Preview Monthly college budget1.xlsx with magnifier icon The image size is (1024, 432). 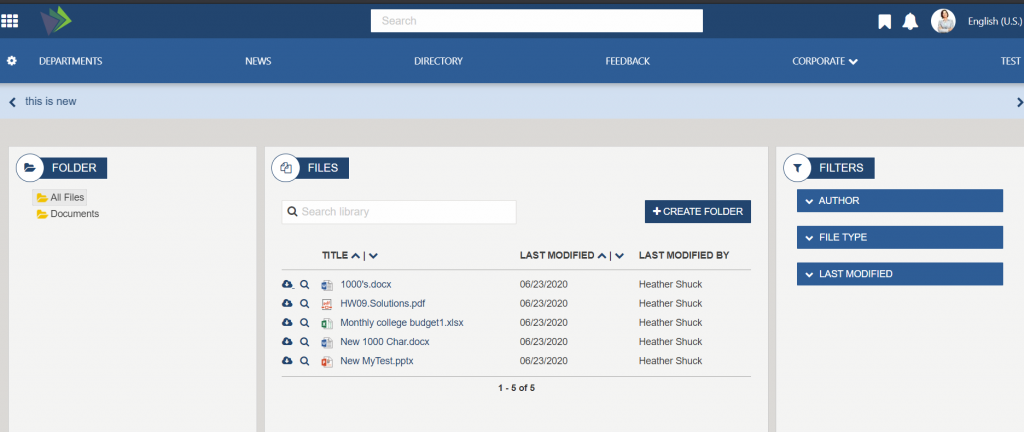point(304,323)
